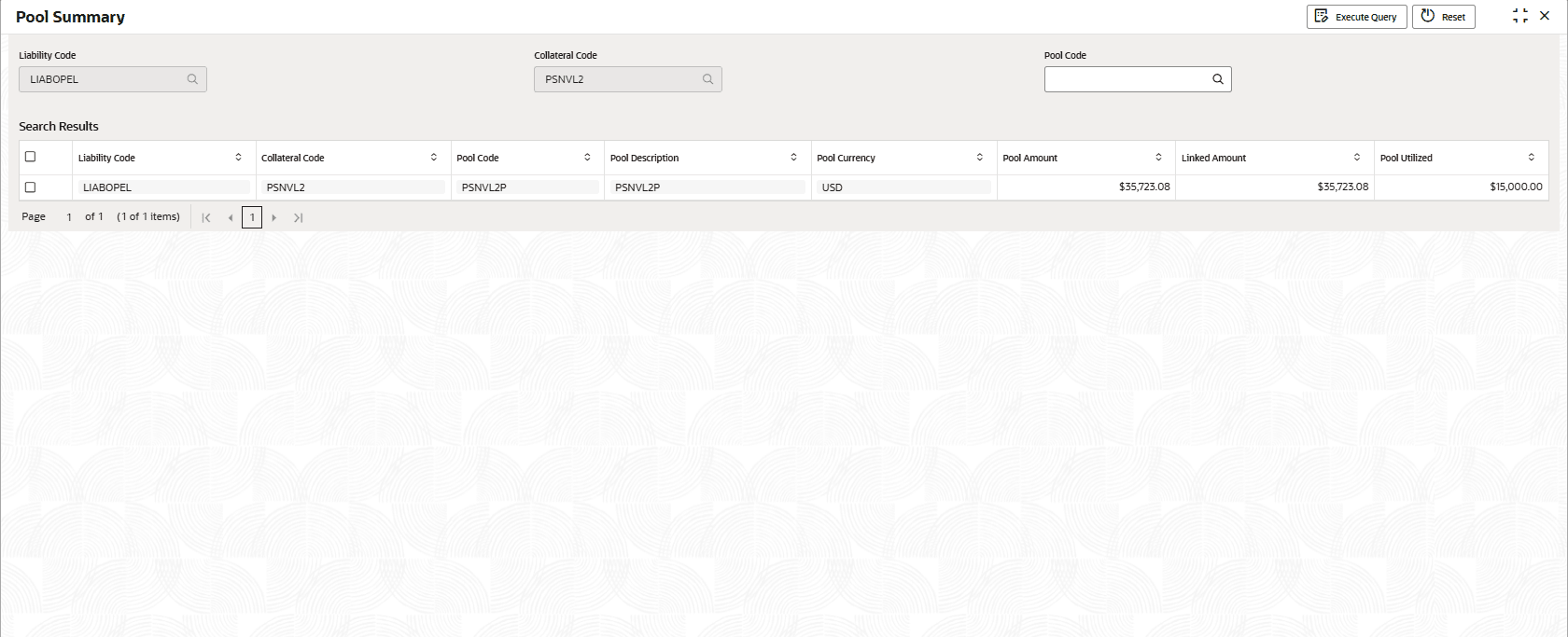Select current page number 1 box
1568x637 pixels.
click(252, 218)
